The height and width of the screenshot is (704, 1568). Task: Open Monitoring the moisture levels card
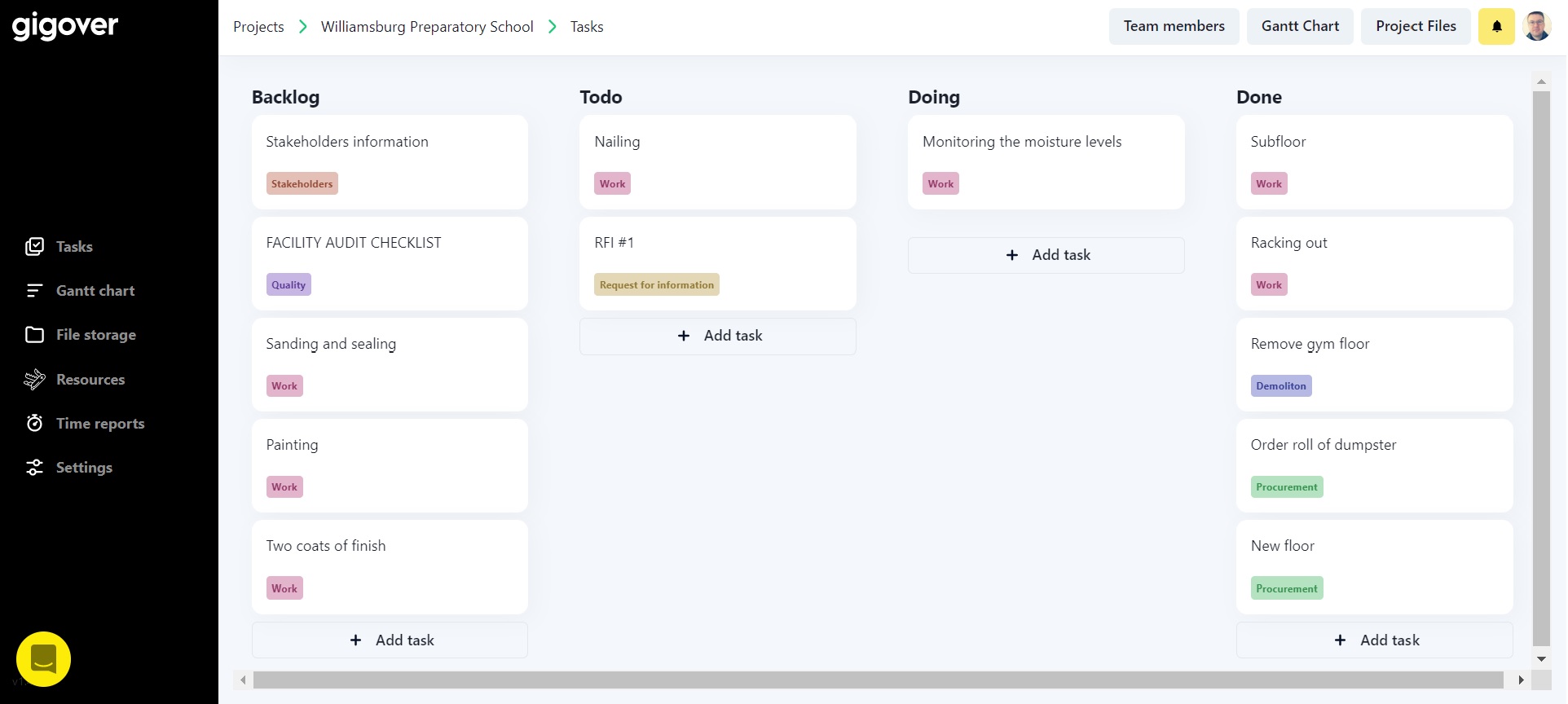[1046, 162]
